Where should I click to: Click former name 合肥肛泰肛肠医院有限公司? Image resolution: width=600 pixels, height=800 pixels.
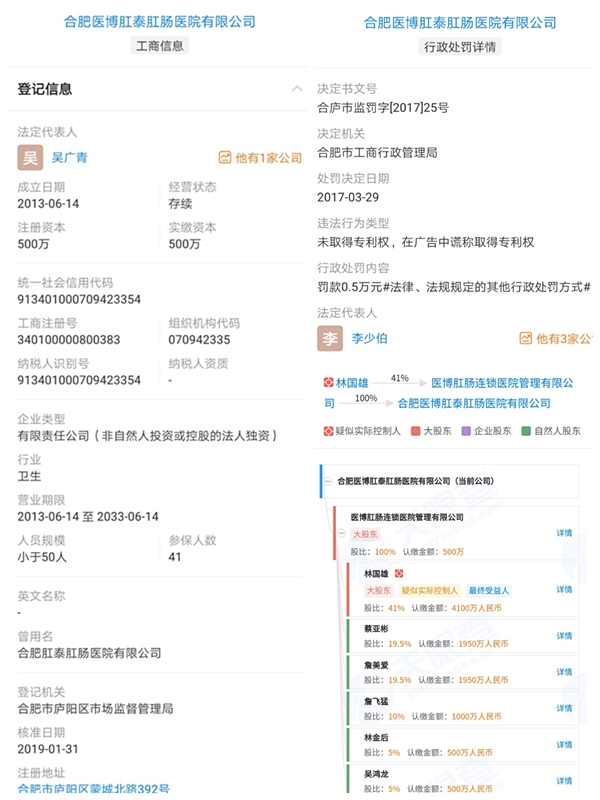point(89,653)
